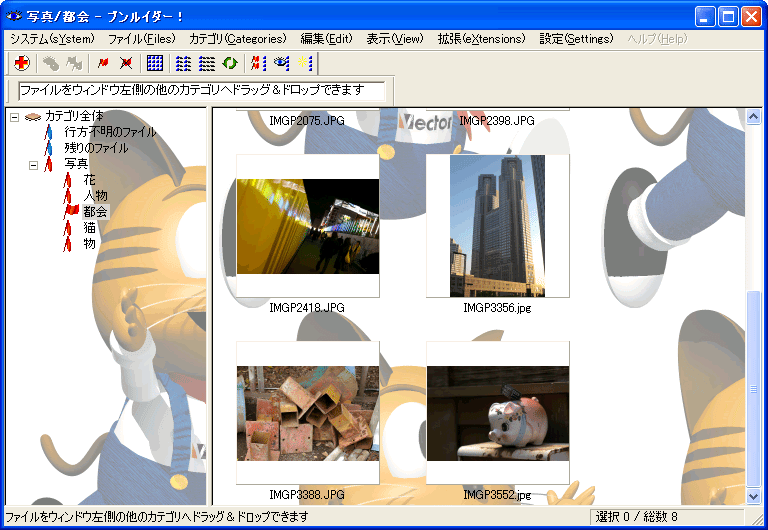Select カテゴリ全体 in the category tree
This screenshot has width=768, height=530.
(x=74, y=116)
